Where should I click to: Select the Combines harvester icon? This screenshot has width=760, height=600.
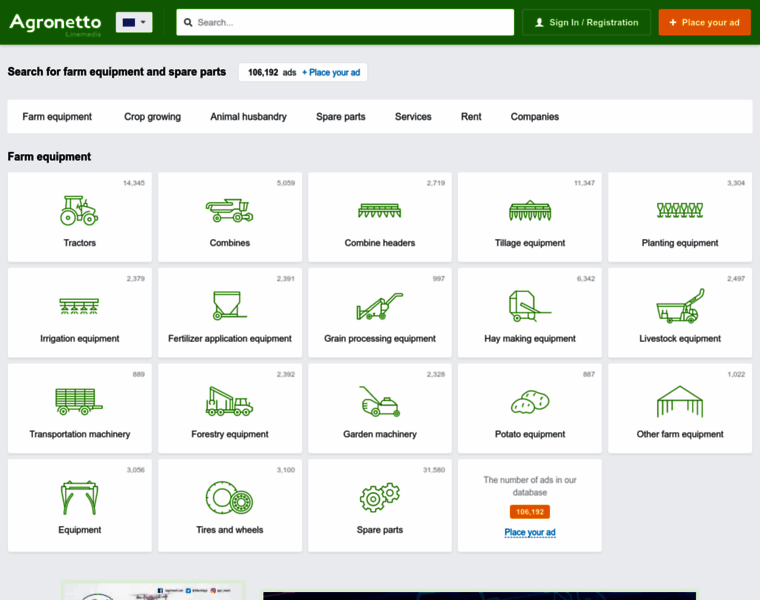[x=229, y=210]
